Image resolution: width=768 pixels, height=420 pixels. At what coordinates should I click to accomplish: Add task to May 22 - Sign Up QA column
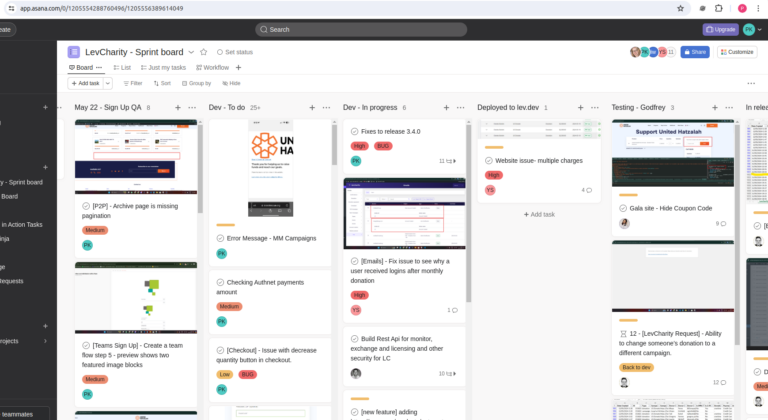[x=178, y=107]
